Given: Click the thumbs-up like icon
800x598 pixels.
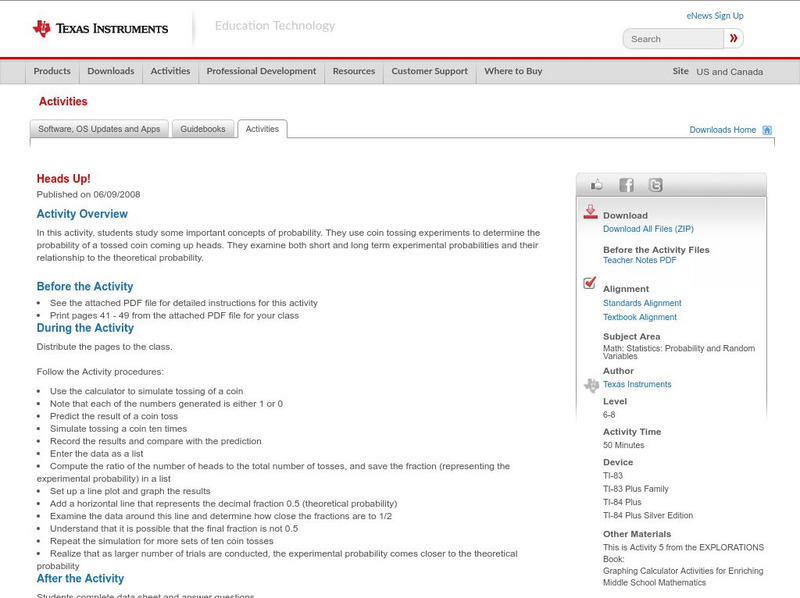Looking at the screenshot, I should tap(596, 185).
